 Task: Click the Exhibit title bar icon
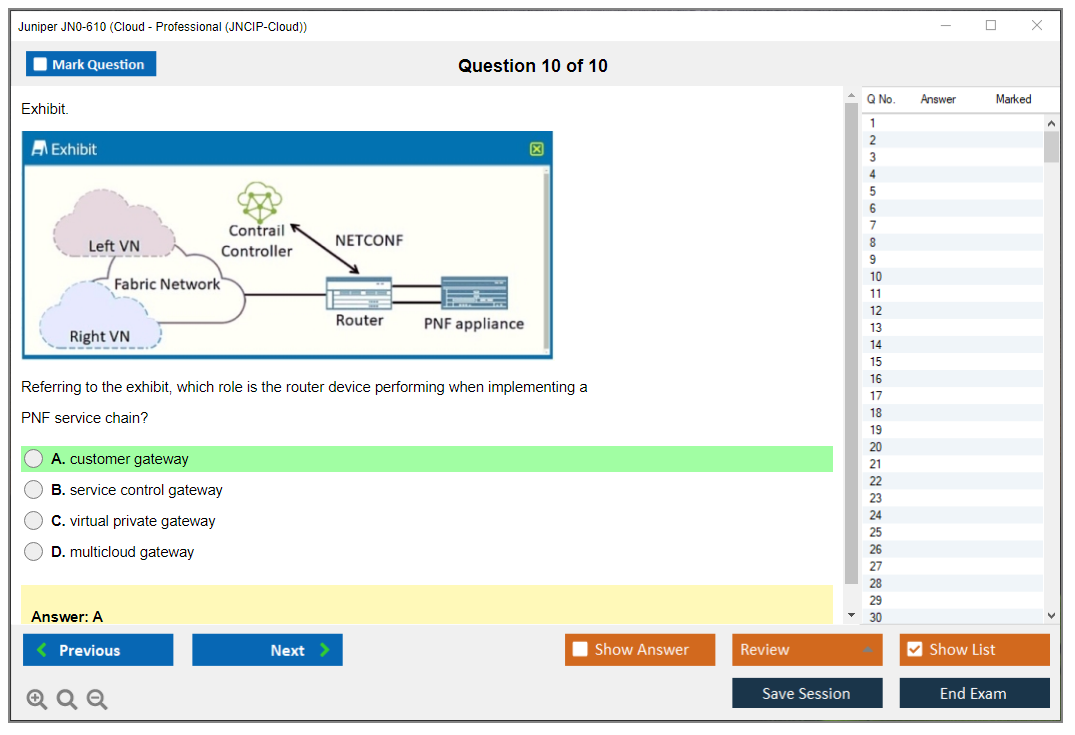[40, 149]
